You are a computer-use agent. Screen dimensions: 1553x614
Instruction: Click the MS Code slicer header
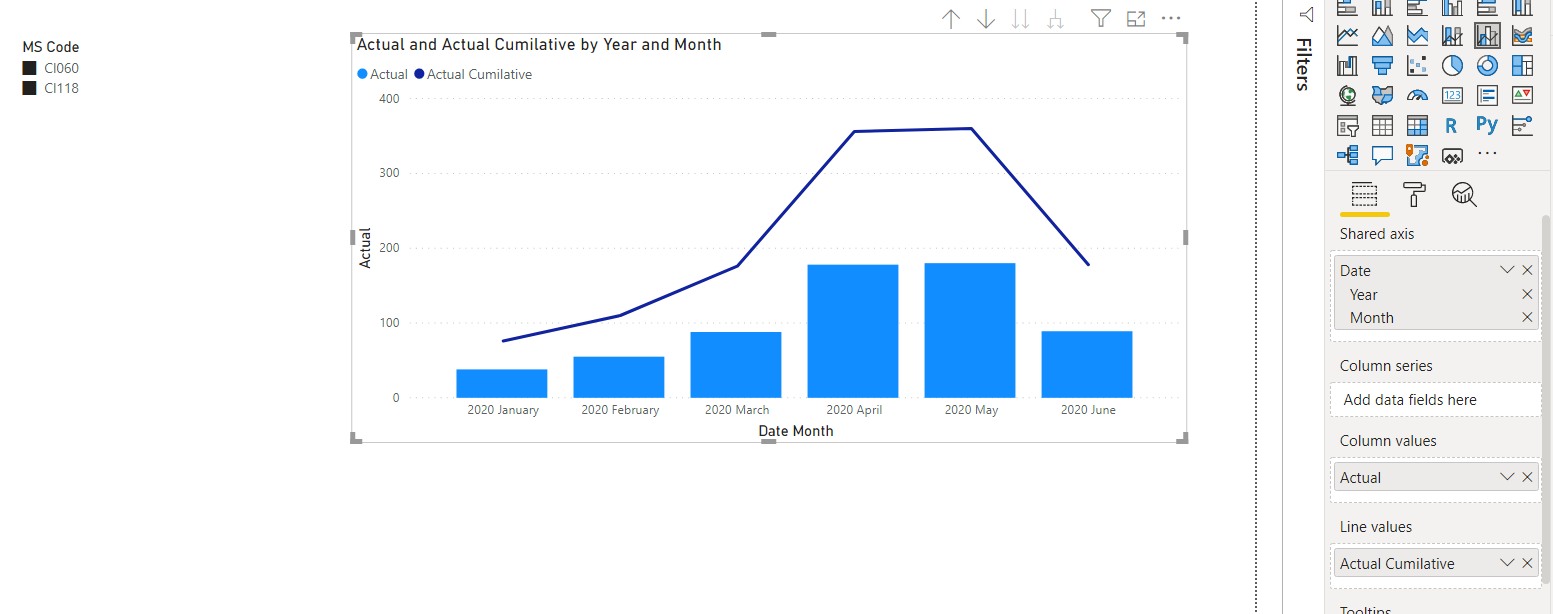51,47
